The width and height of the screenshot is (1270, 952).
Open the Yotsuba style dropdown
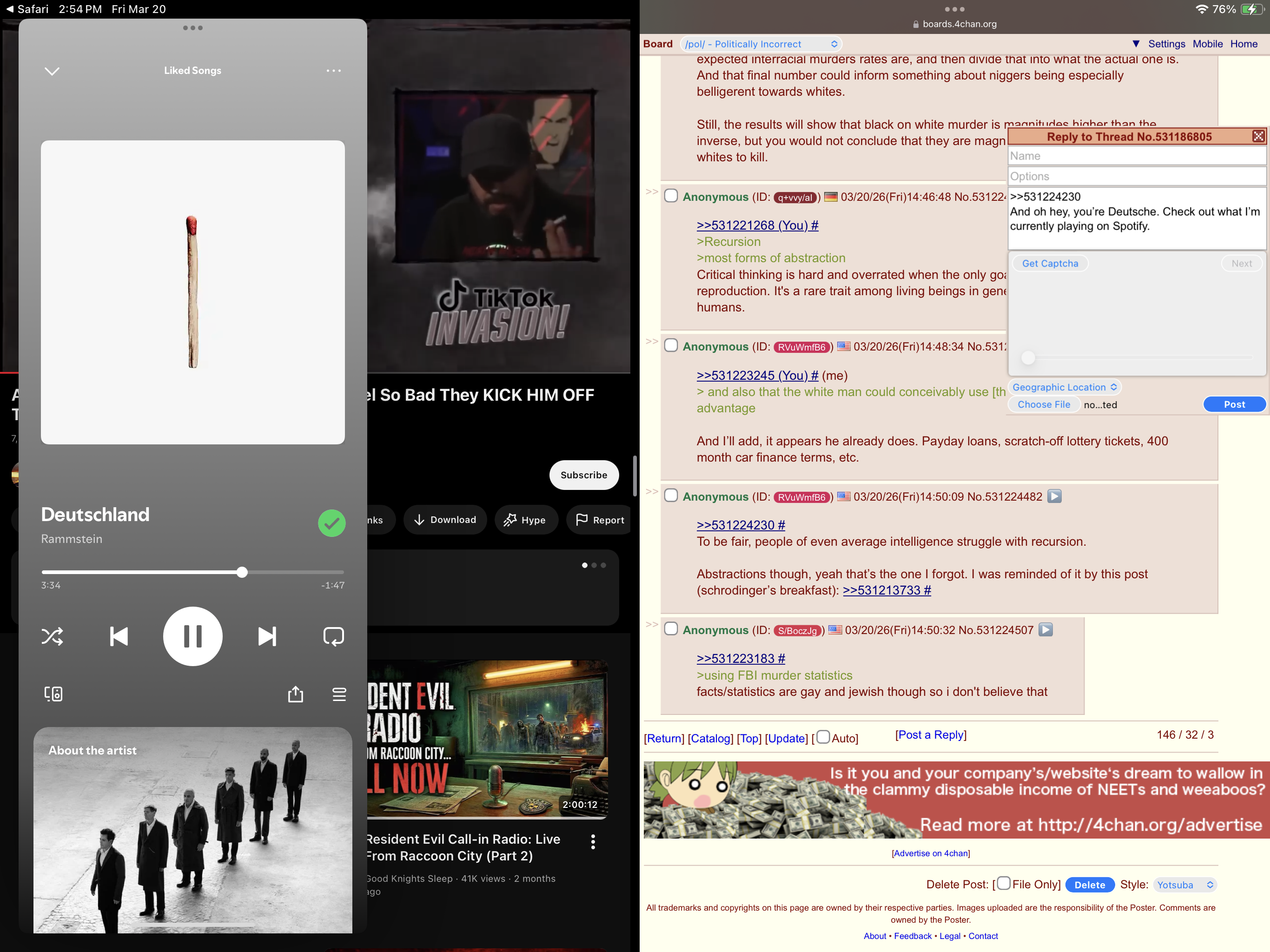(x=1184, y=885)
